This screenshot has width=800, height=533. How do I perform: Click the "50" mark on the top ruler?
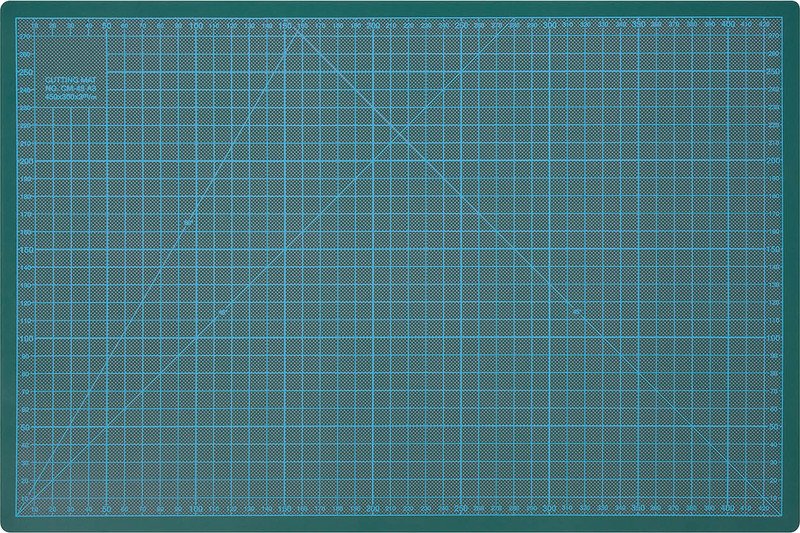tap(106, 25)
